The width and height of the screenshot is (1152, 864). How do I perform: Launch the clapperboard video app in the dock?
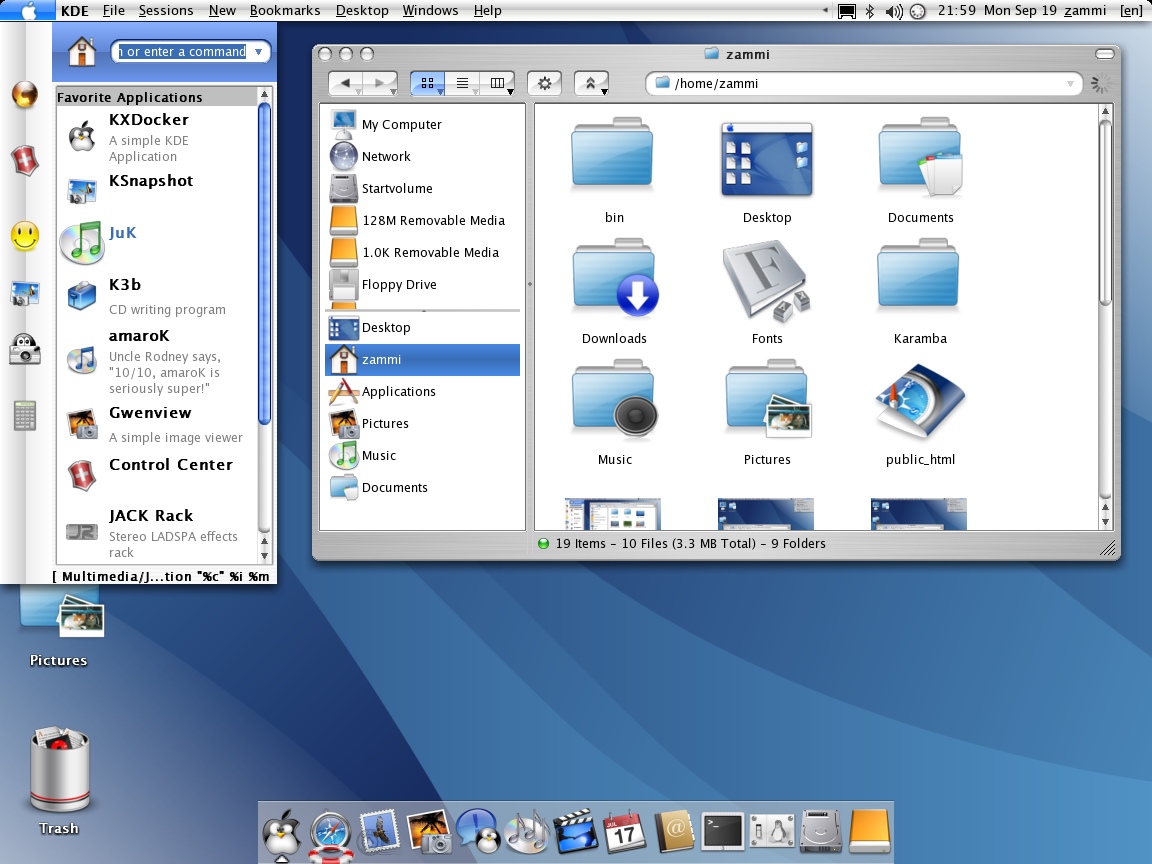coord(576,831)
